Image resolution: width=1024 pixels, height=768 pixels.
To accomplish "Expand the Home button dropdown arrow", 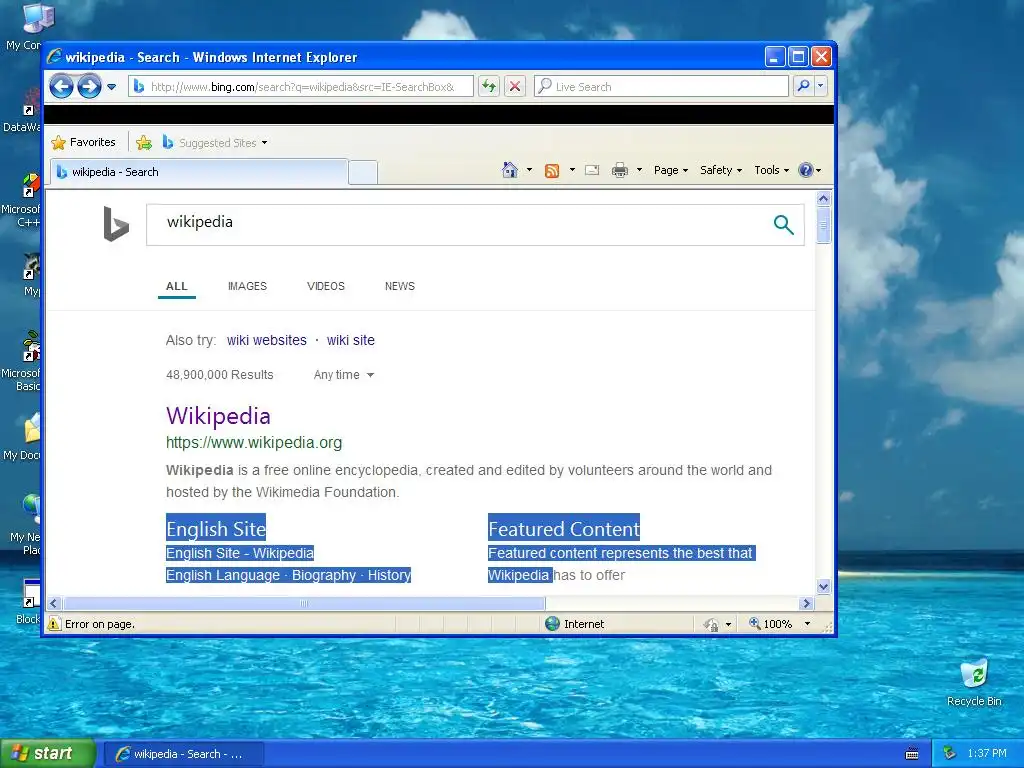I will coord(529,170).
